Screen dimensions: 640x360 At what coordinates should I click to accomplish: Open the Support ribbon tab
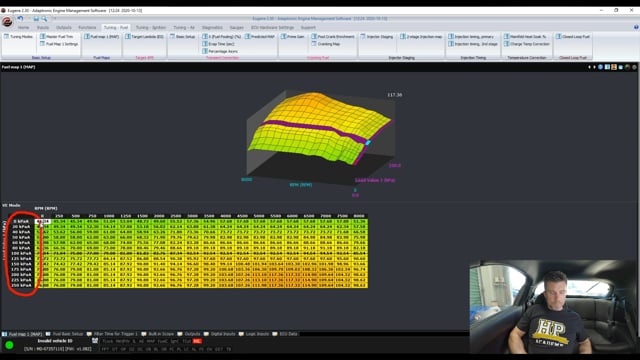[x=308, y=27]
